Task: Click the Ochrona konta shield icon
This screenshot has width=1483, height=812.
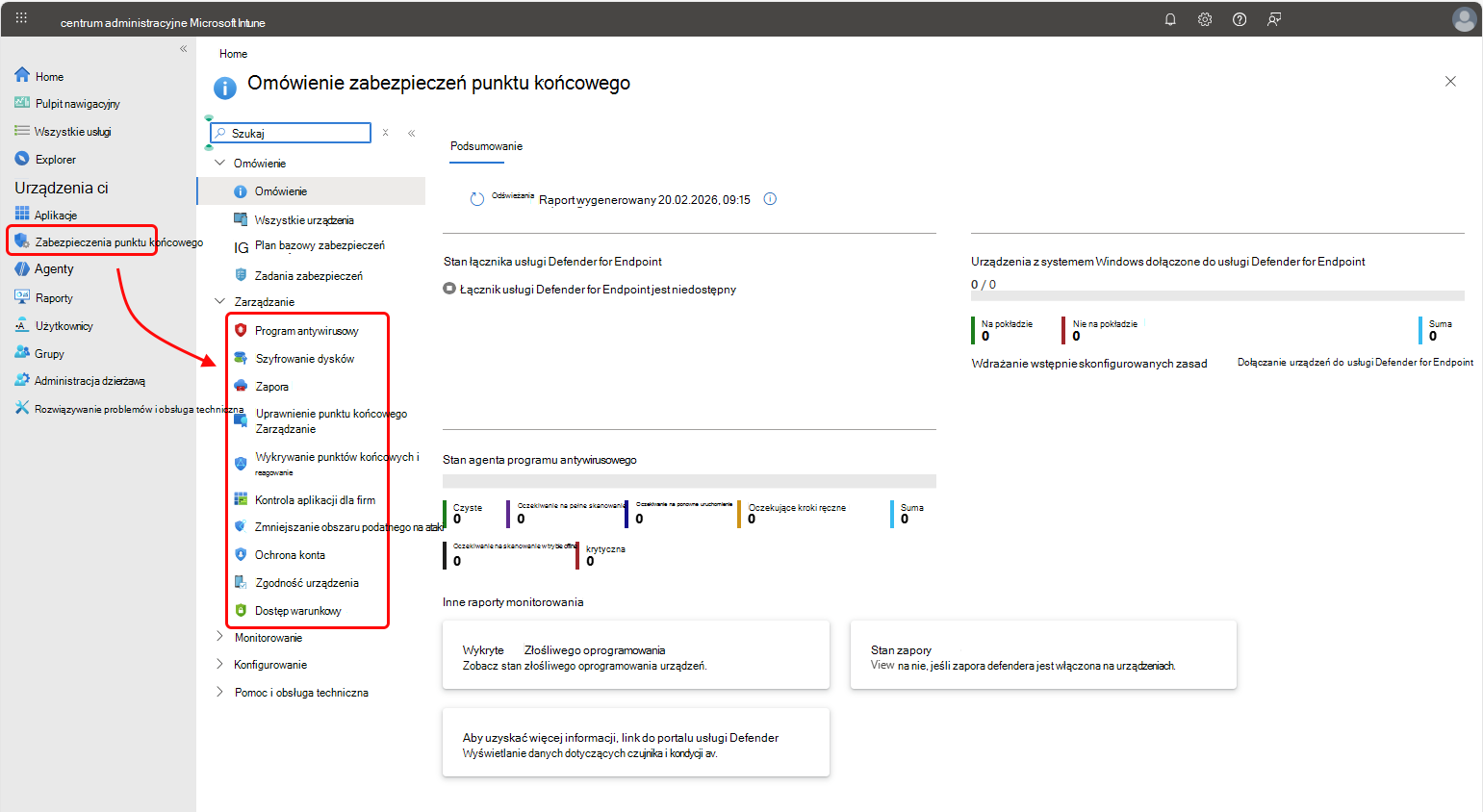Action: tap(241, 554)
